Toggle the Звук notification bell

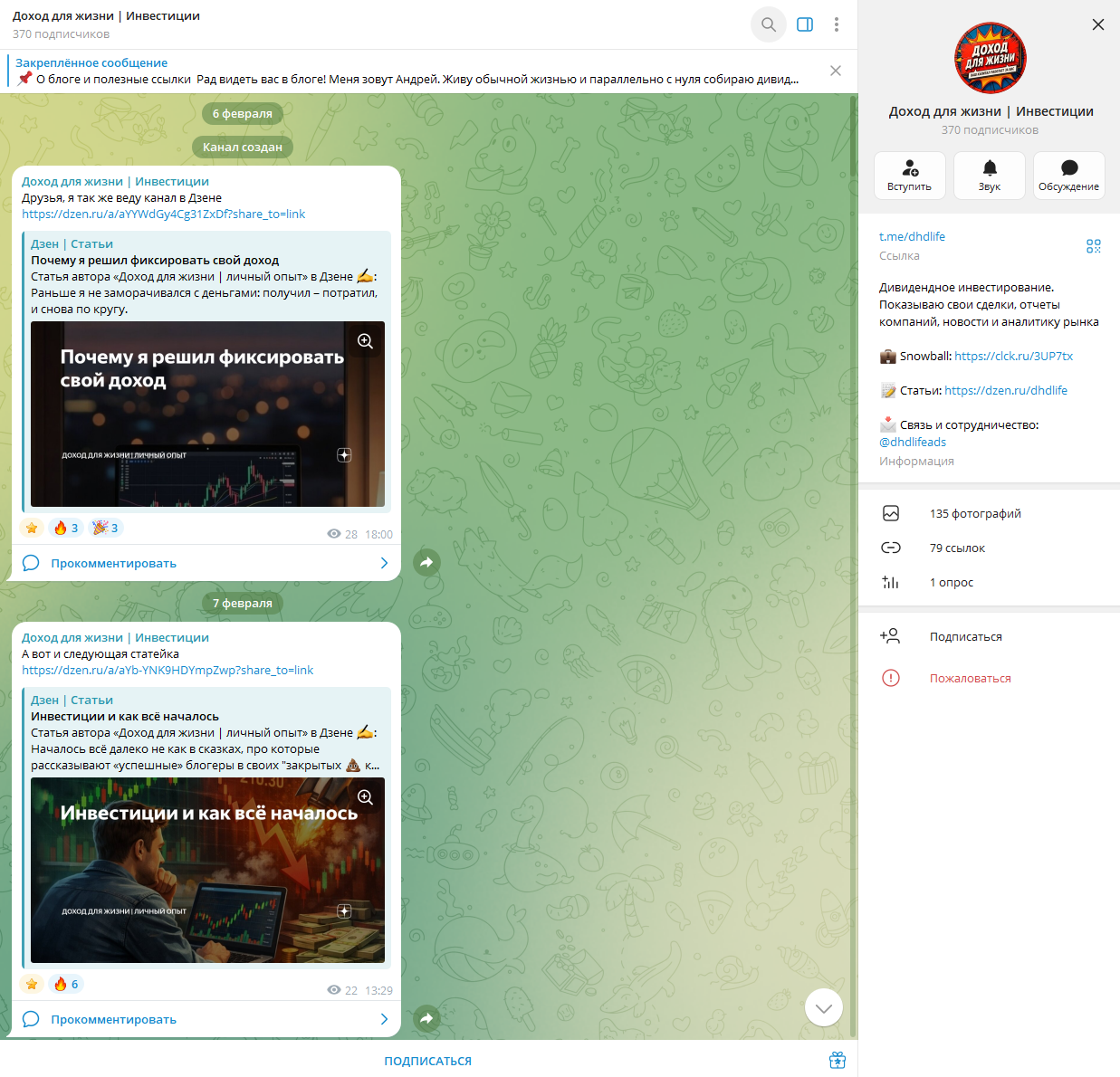[990, 176]
